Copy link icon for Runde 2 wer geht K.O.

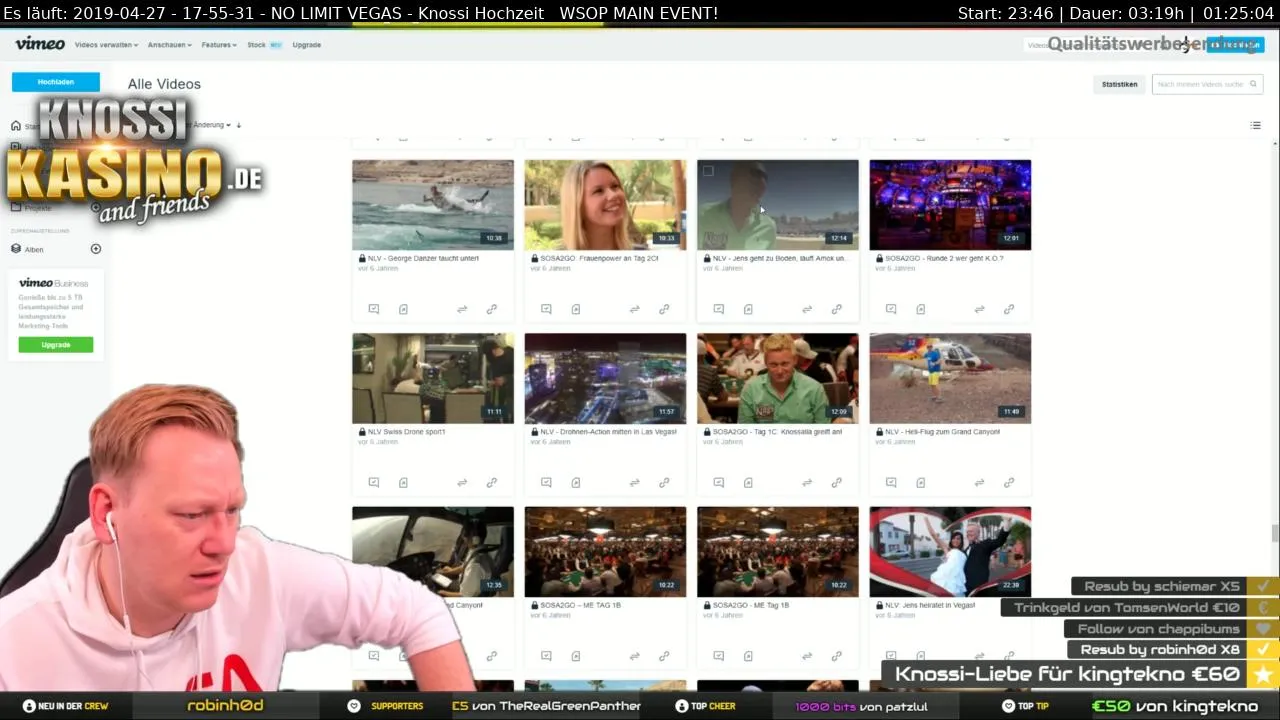point(1009,309)
